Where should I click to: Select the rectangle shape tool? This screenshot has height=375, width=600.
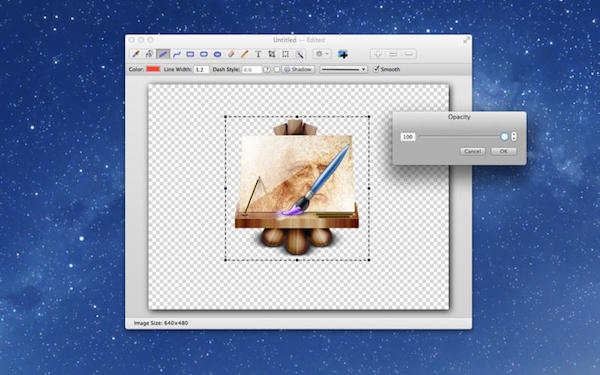(190, 54)
